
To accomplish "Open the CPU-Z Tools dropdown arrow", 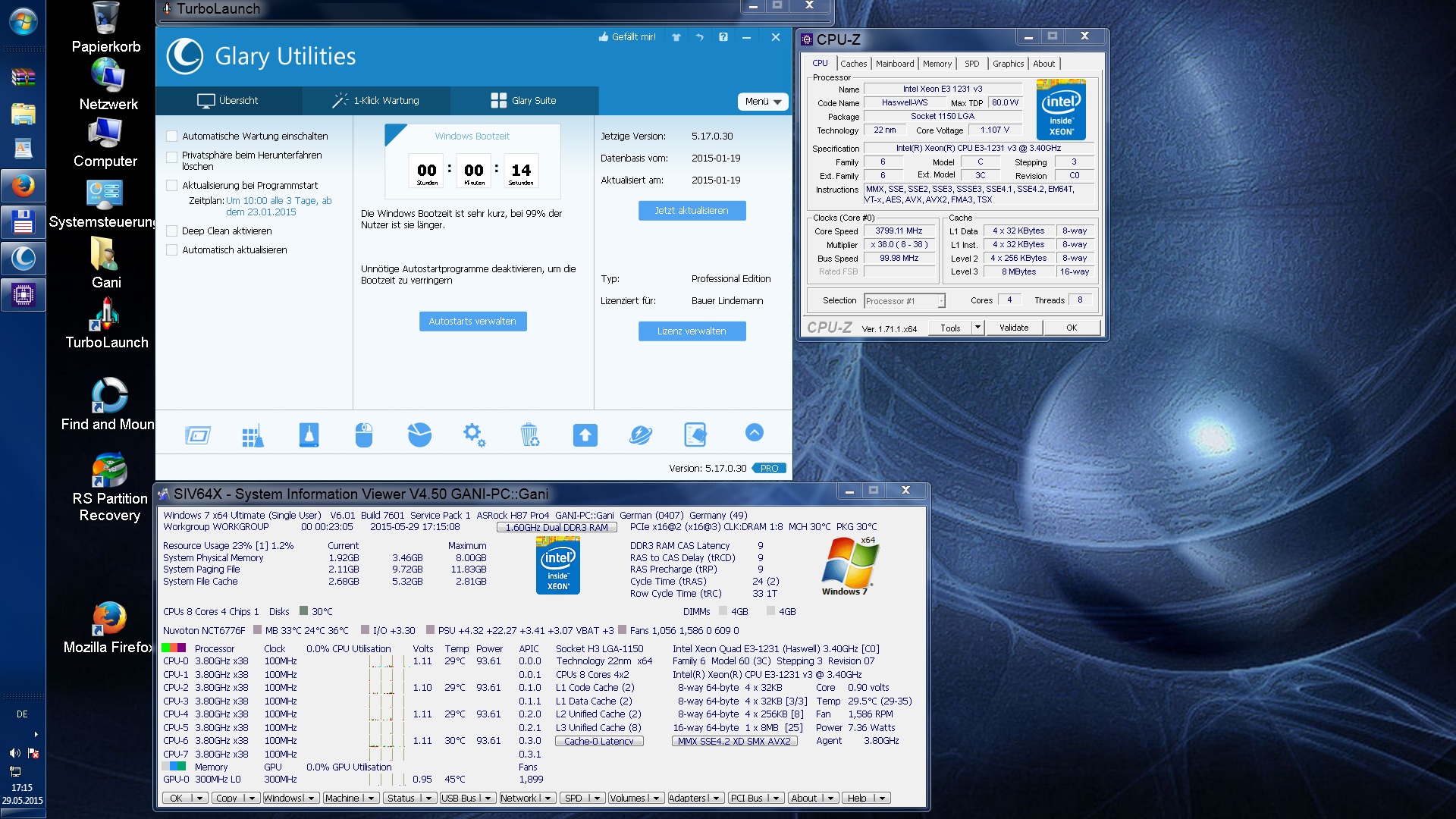I will coord(977,328).
